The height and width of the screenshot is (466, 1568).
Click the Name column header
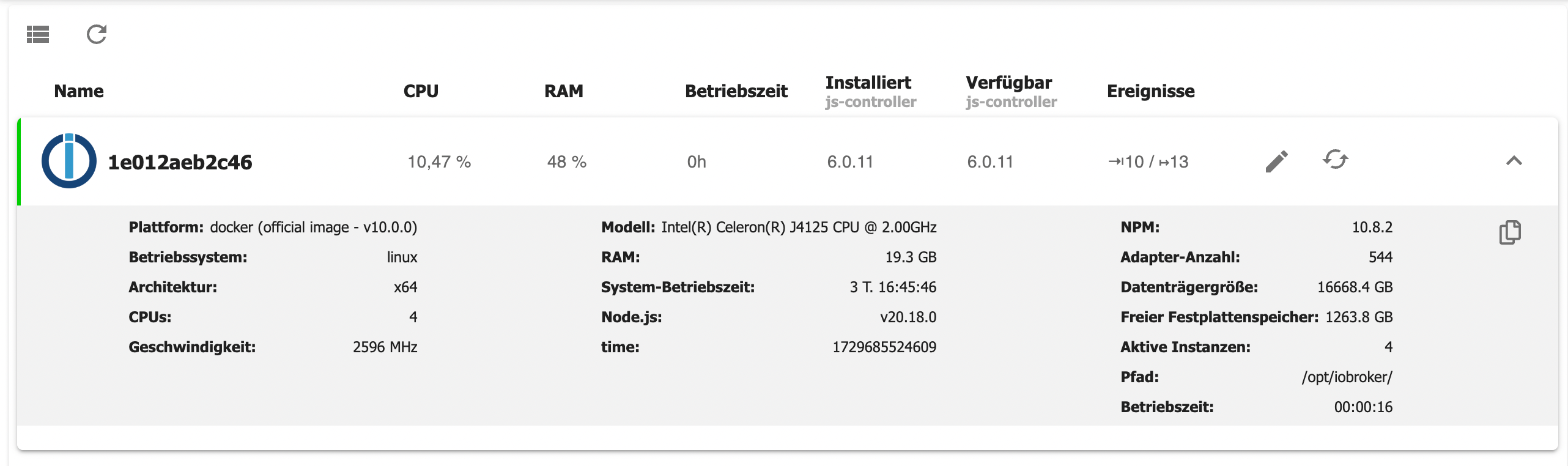click(79, 91)
